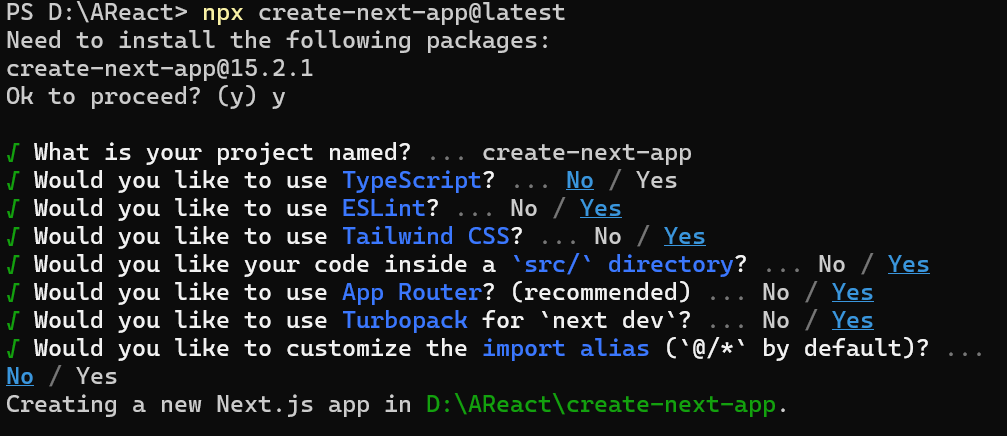Click the checkmark beside the App Router question
The image size is (1007, 436).
[x=13, y=292]
